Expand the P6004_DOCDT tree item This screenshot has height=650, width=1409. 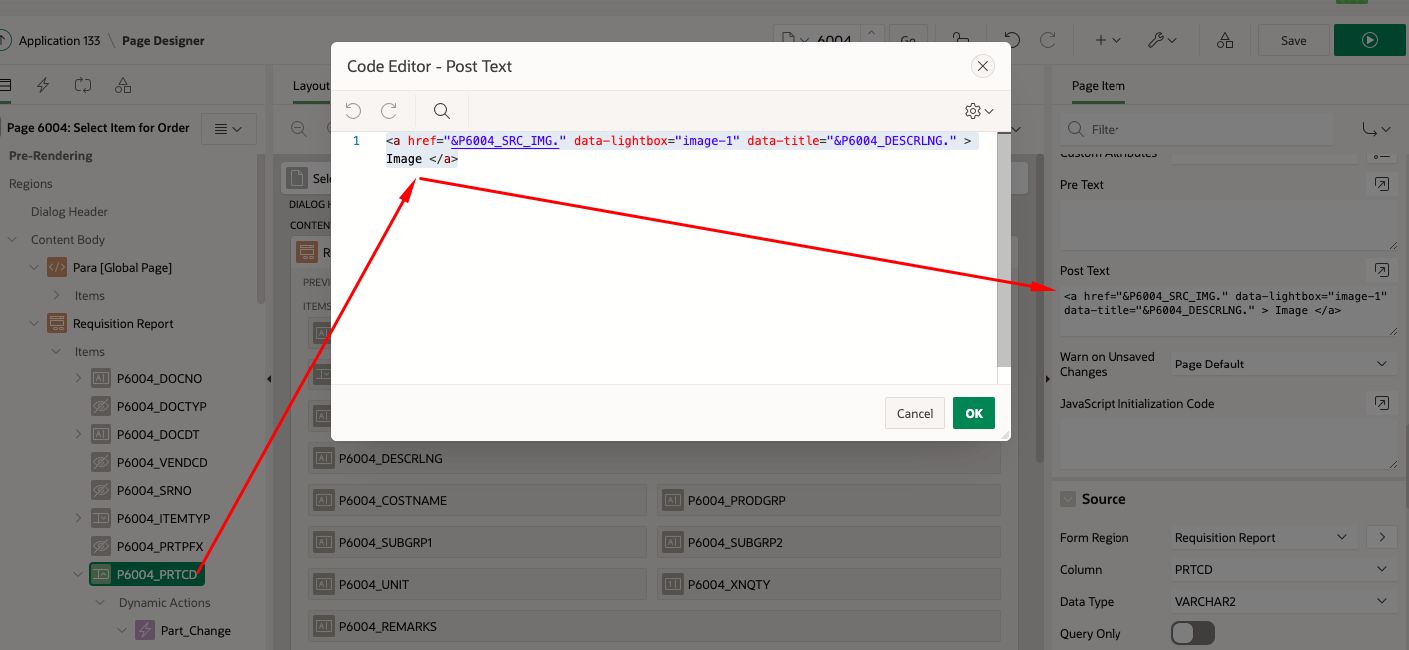tap(78, 435)
